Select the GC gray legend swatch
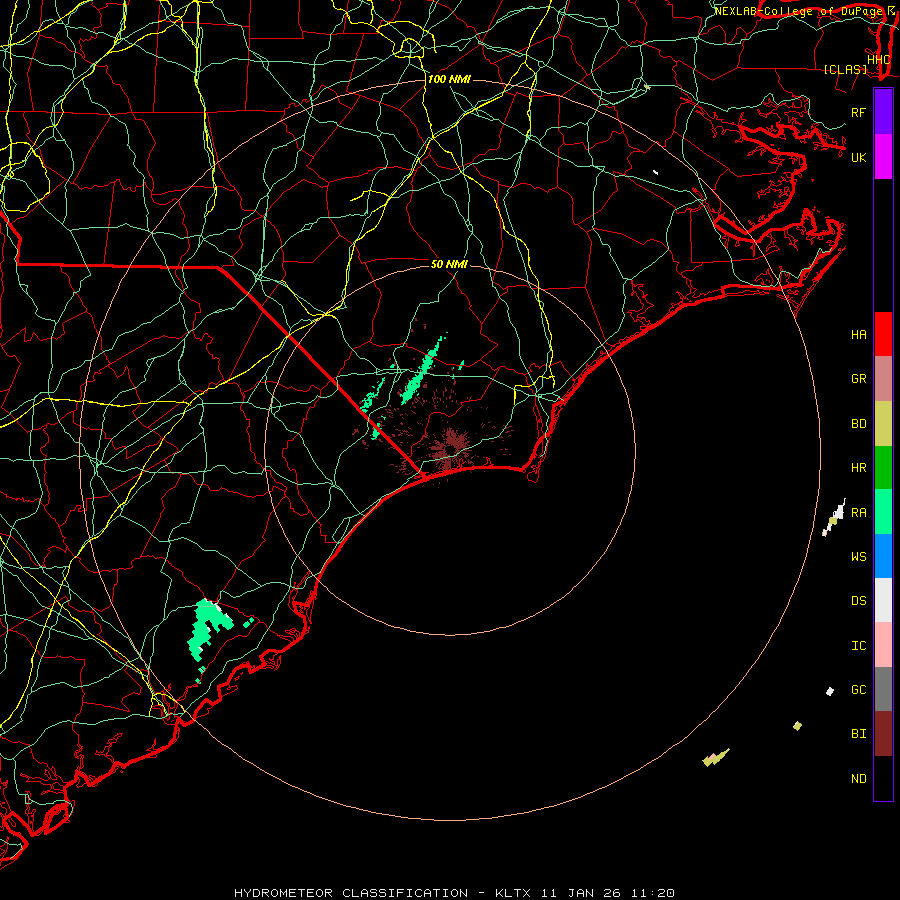 coord(883,689)
